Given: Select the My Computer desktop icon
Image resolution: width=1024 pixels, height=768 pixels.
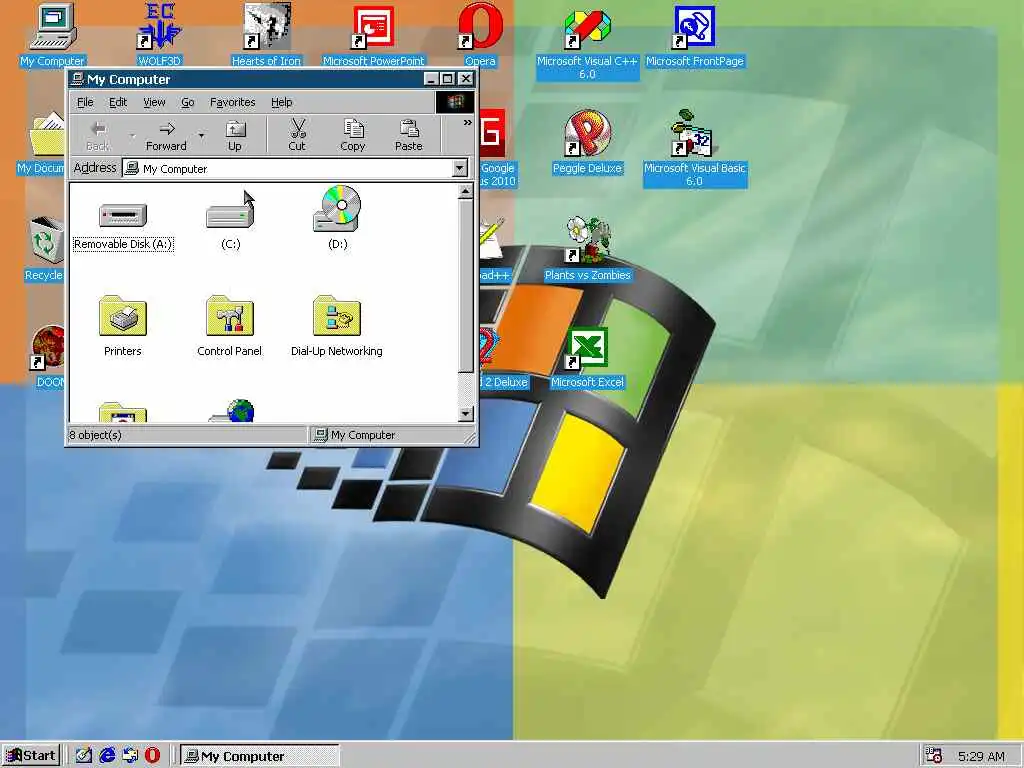Looking at the screenshot, I should coord(52,35).
